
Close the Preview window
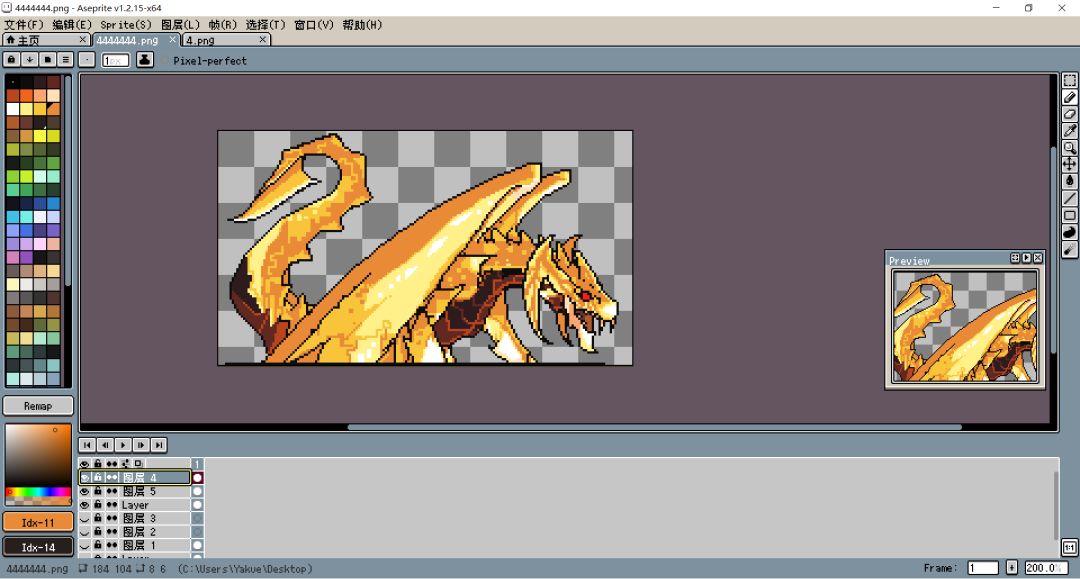point(1038,258)
